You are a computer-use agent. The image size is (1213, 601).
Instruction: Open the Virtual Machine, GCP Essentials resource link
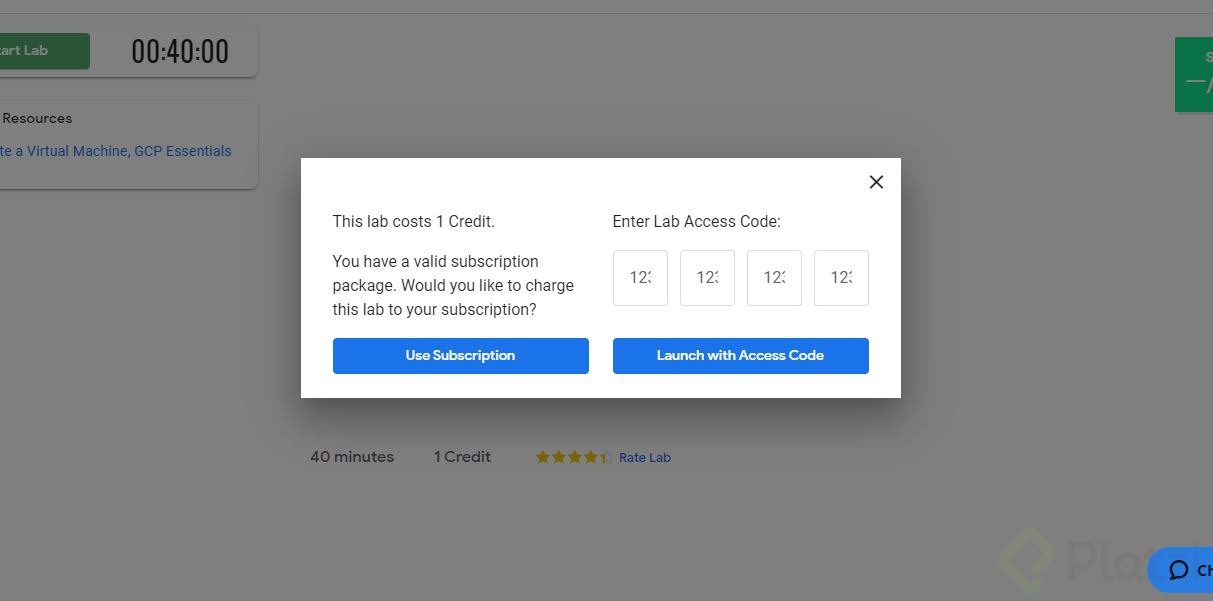116,151
